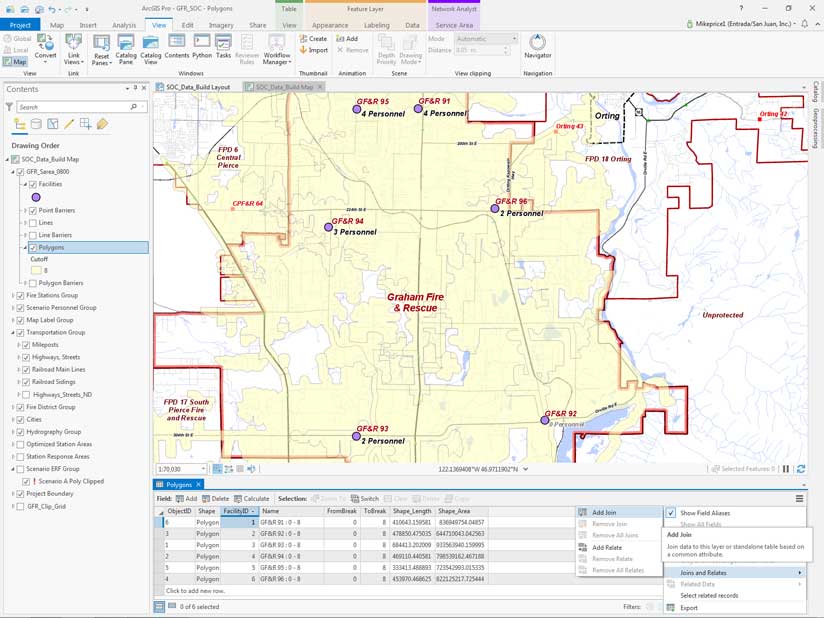Toggle Project Boundary layer checkbox
The width and height of the screenshot is (824, 618).
point(20,494)
